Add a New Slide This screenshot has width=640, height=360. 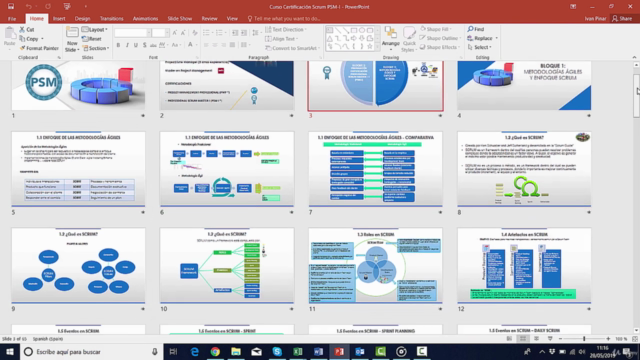[x=72, y=40]
